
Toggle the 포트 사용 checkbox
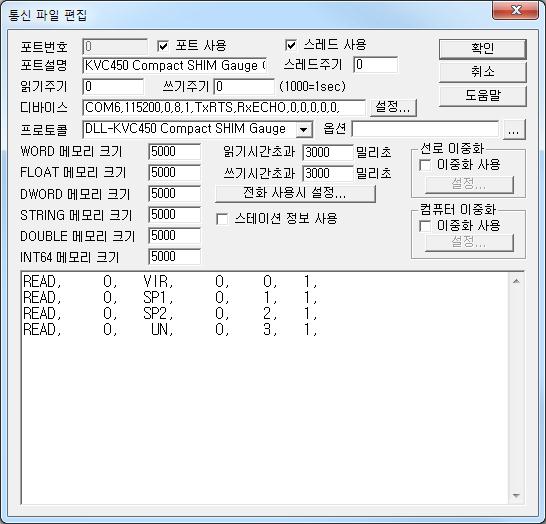(163, 46)
